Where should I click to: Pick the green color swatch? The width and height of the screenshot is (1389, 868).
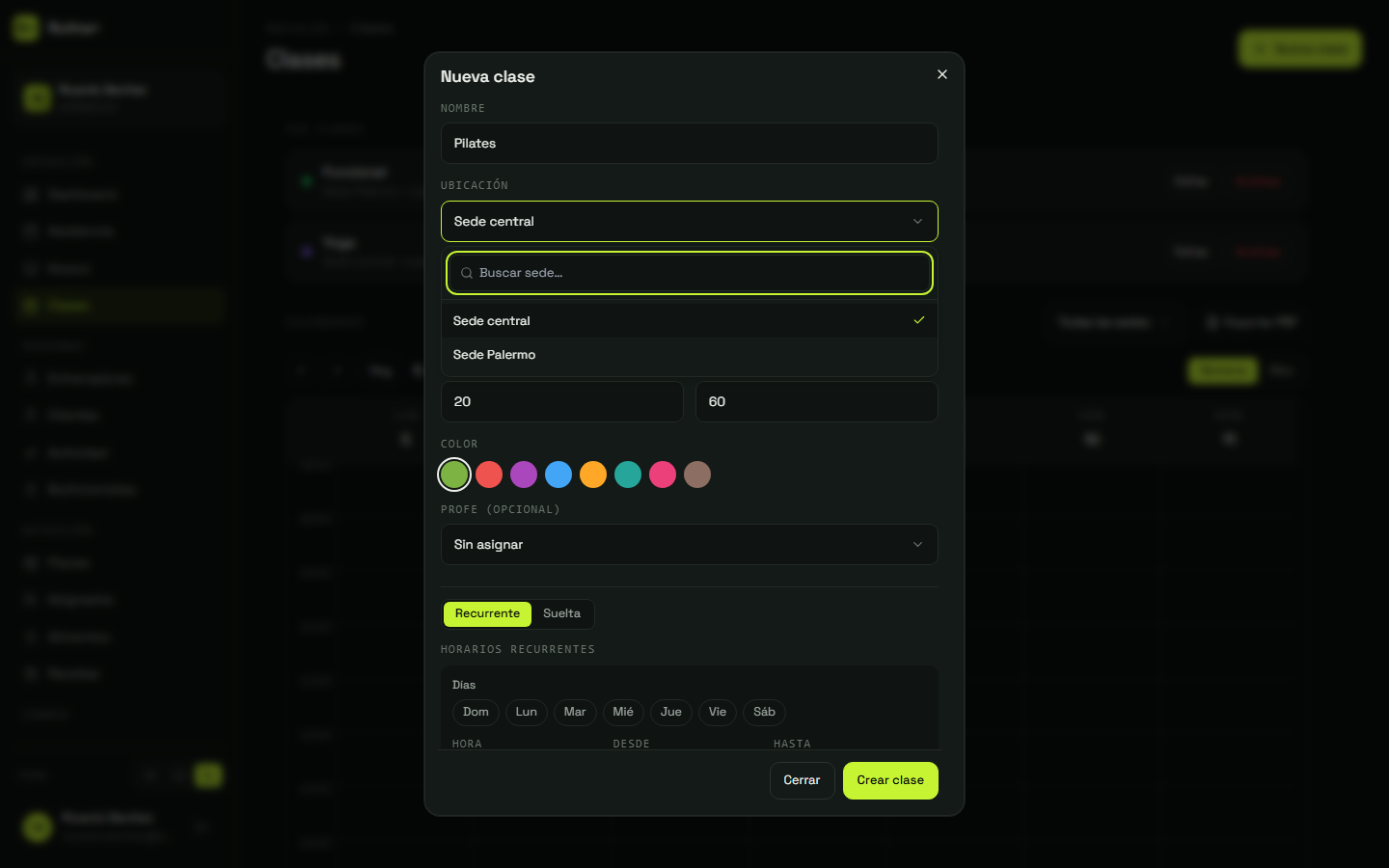point(454,475)
